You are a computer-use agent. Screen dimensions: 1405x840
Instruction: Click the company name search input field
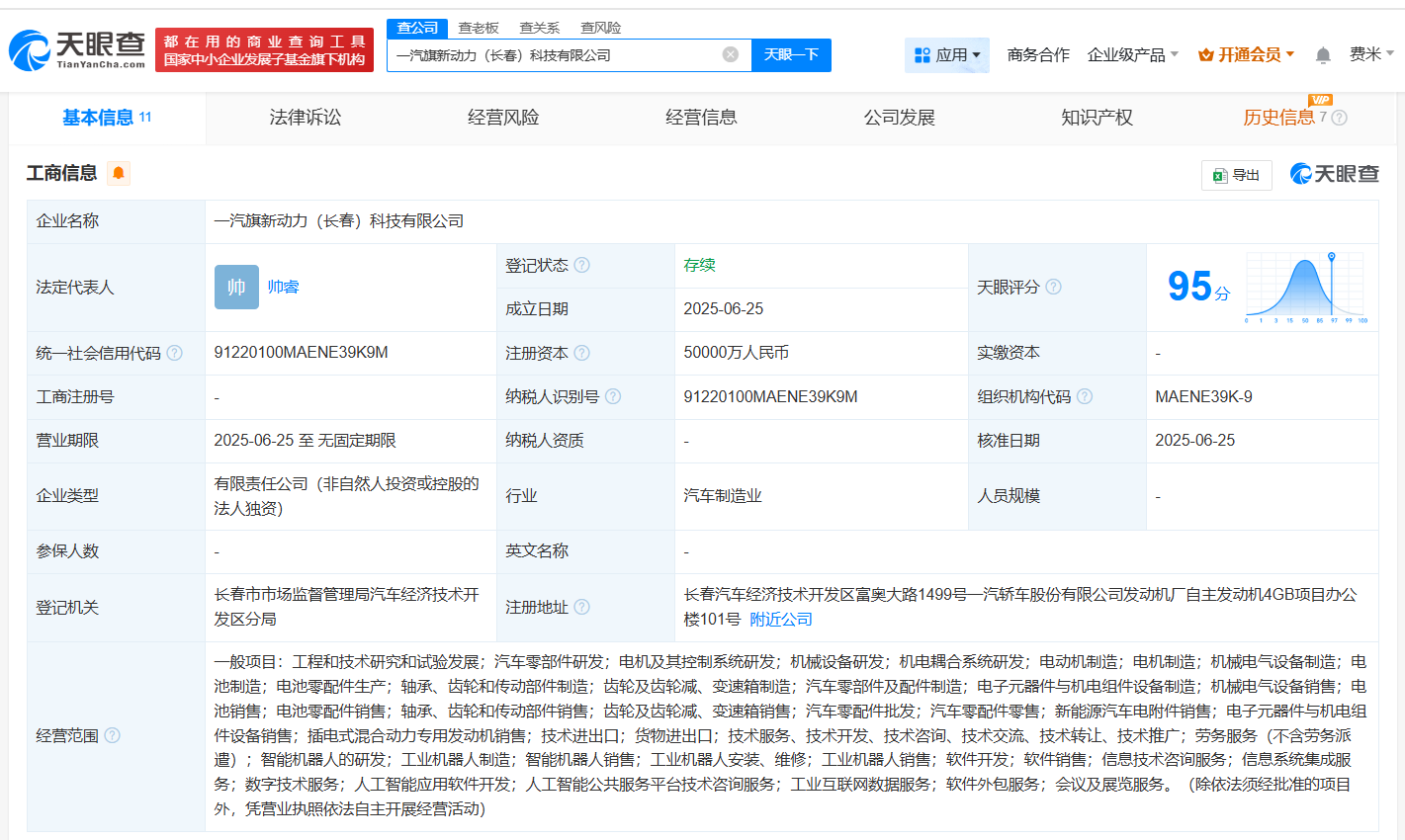pos(554,55)
